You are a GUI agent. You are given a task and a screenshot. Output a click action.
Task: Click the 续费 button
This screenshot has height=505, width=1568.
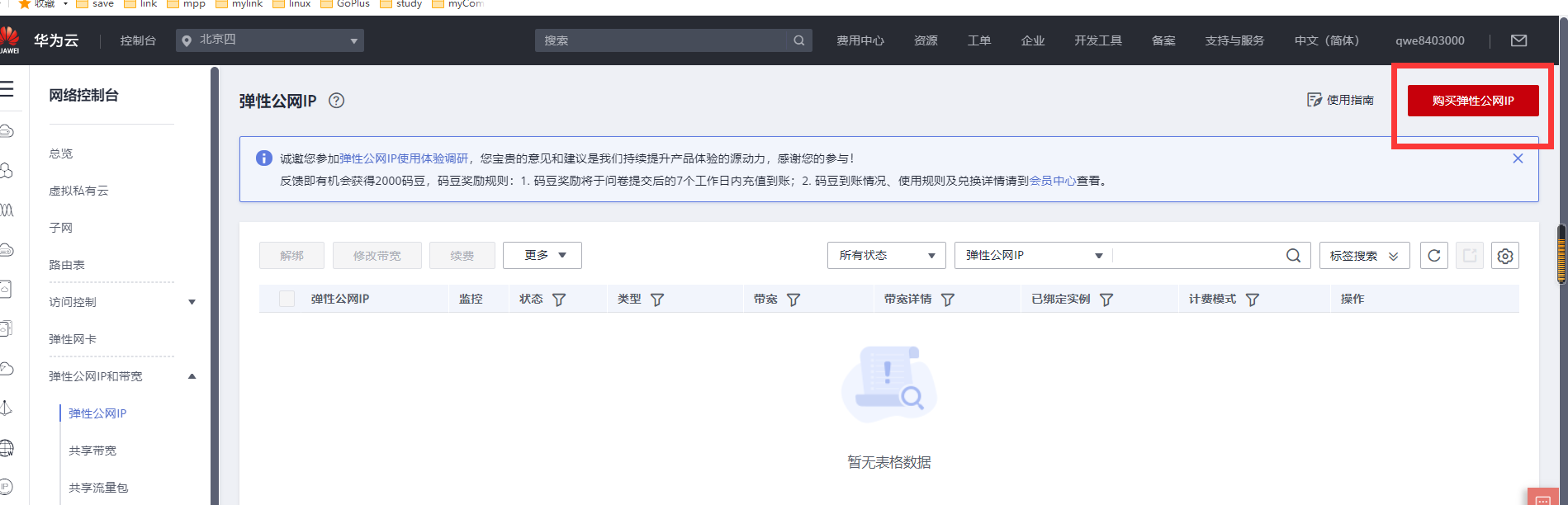(462, 256)
